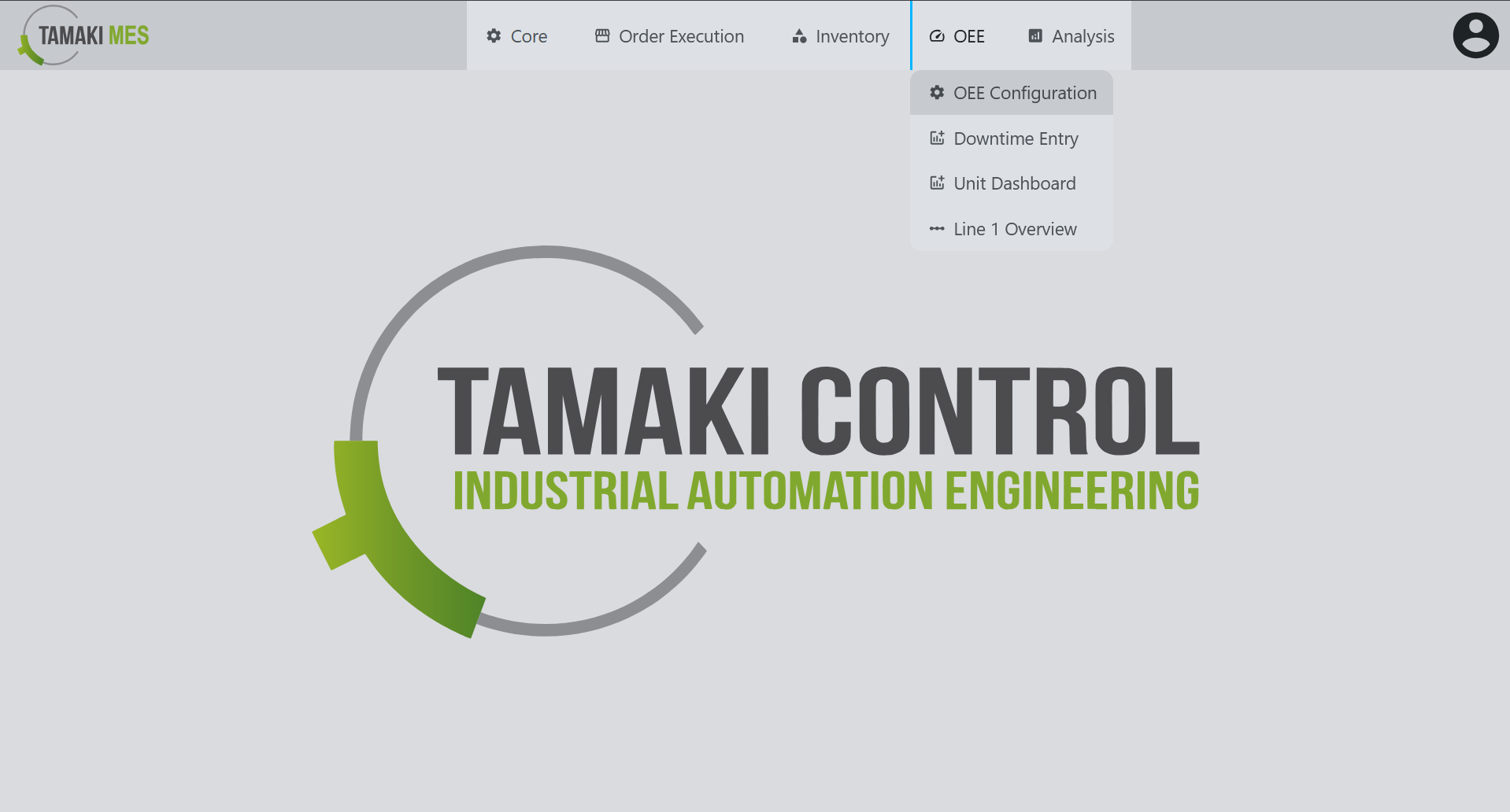
Task: Click the Inventory shapes icon
Action: click(799, 36)
